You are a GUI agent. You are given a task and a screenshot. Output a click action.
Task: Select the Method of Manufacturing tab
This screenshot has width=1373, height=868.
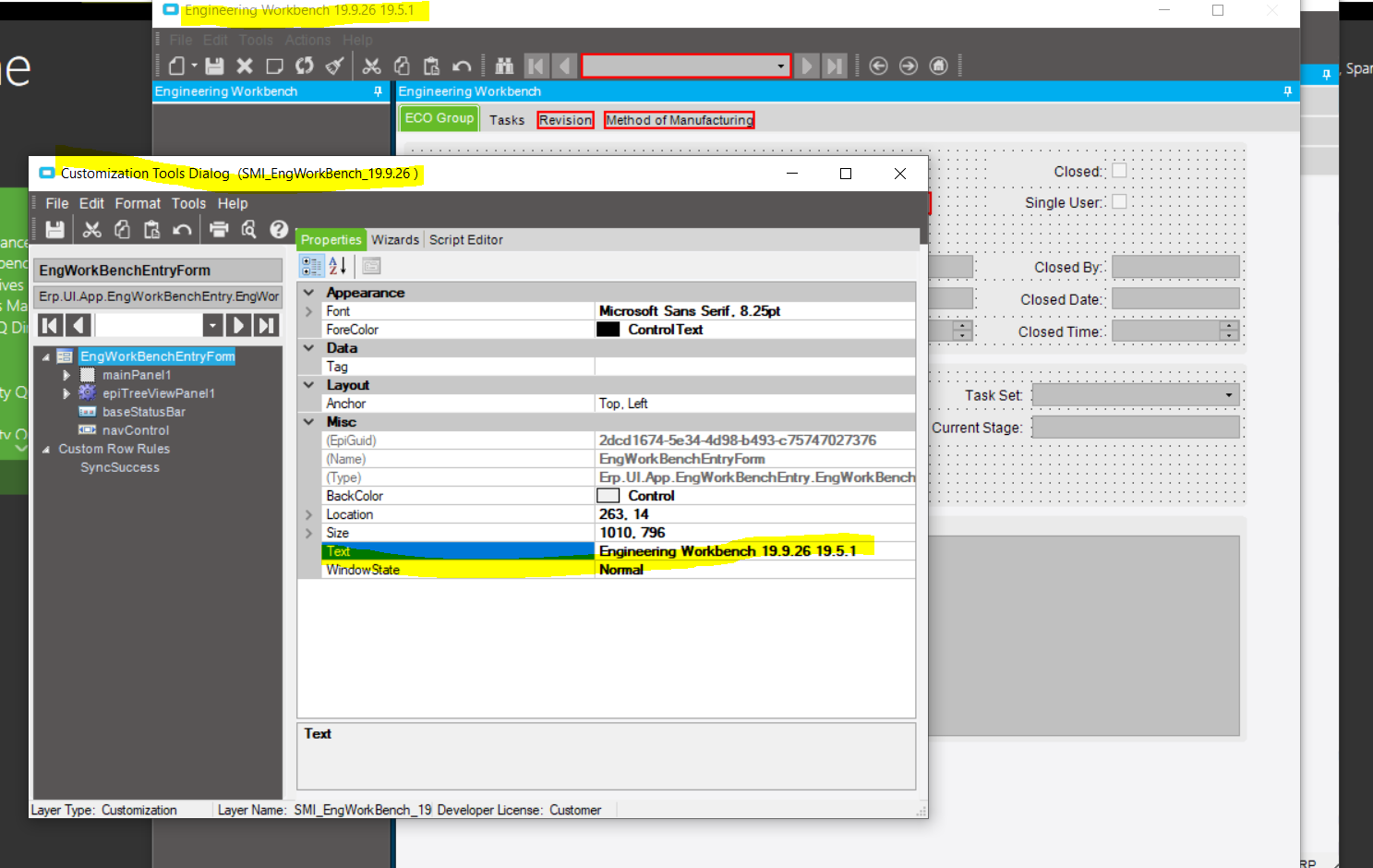tap(680, 120)
